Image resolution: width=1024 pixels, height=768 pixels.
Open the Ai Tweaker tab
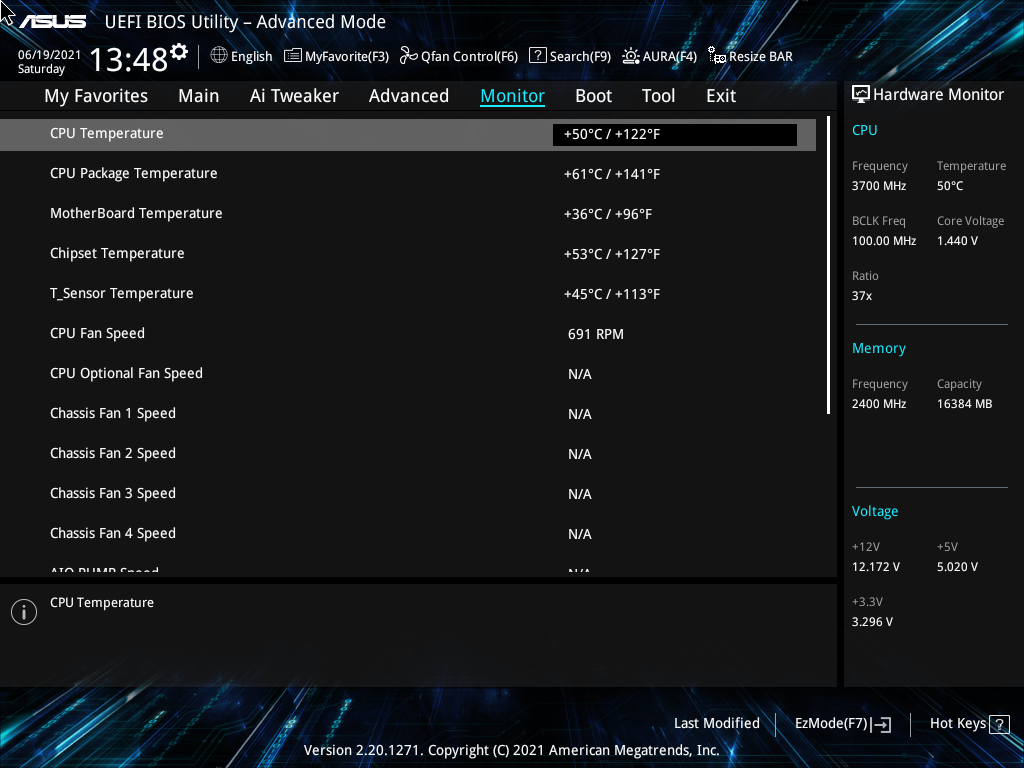(294, 95)
